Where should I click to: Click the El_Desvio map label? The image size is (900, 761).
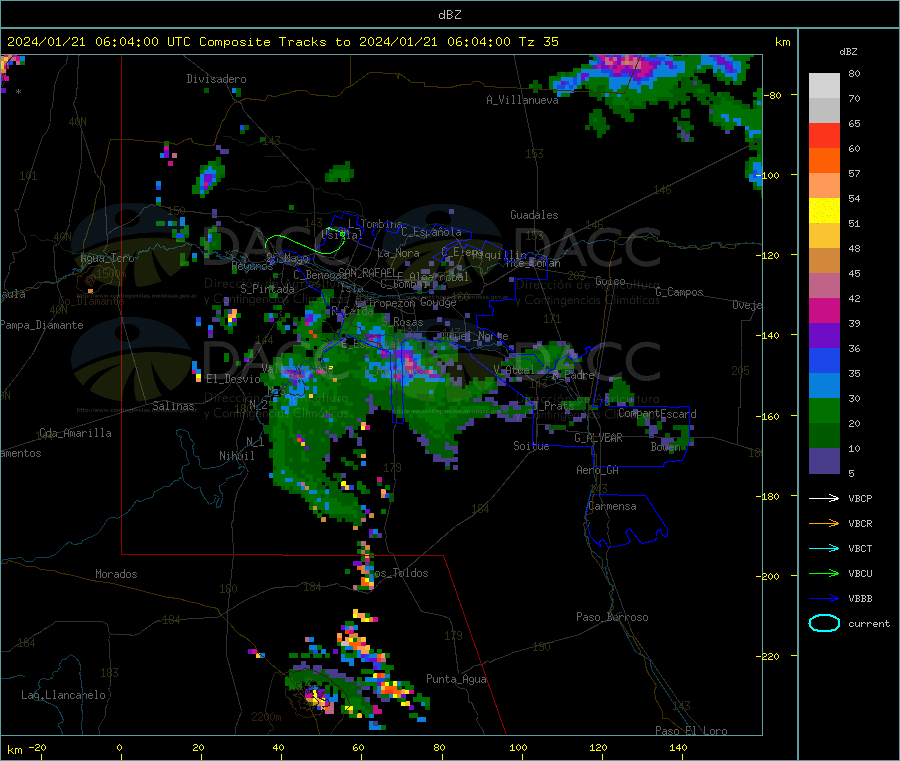pos(233,379)
